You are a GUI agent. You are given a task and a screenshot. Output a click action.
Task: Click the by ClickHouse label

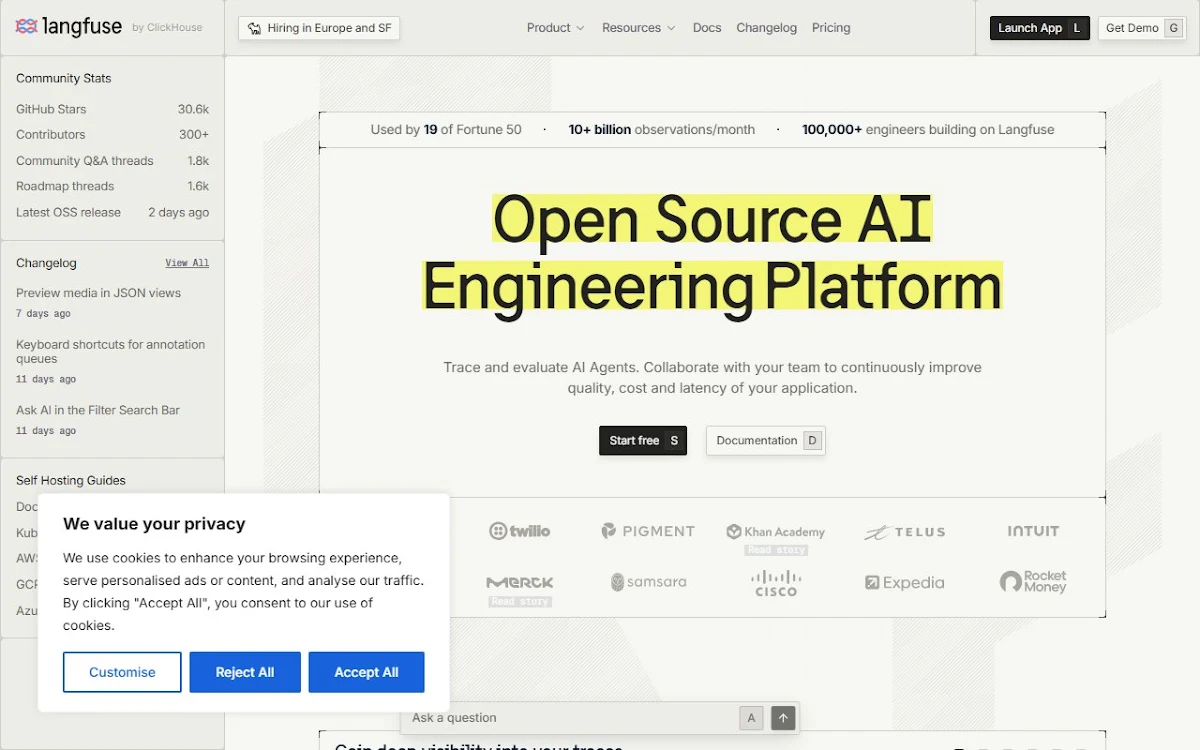pos(167,28)
